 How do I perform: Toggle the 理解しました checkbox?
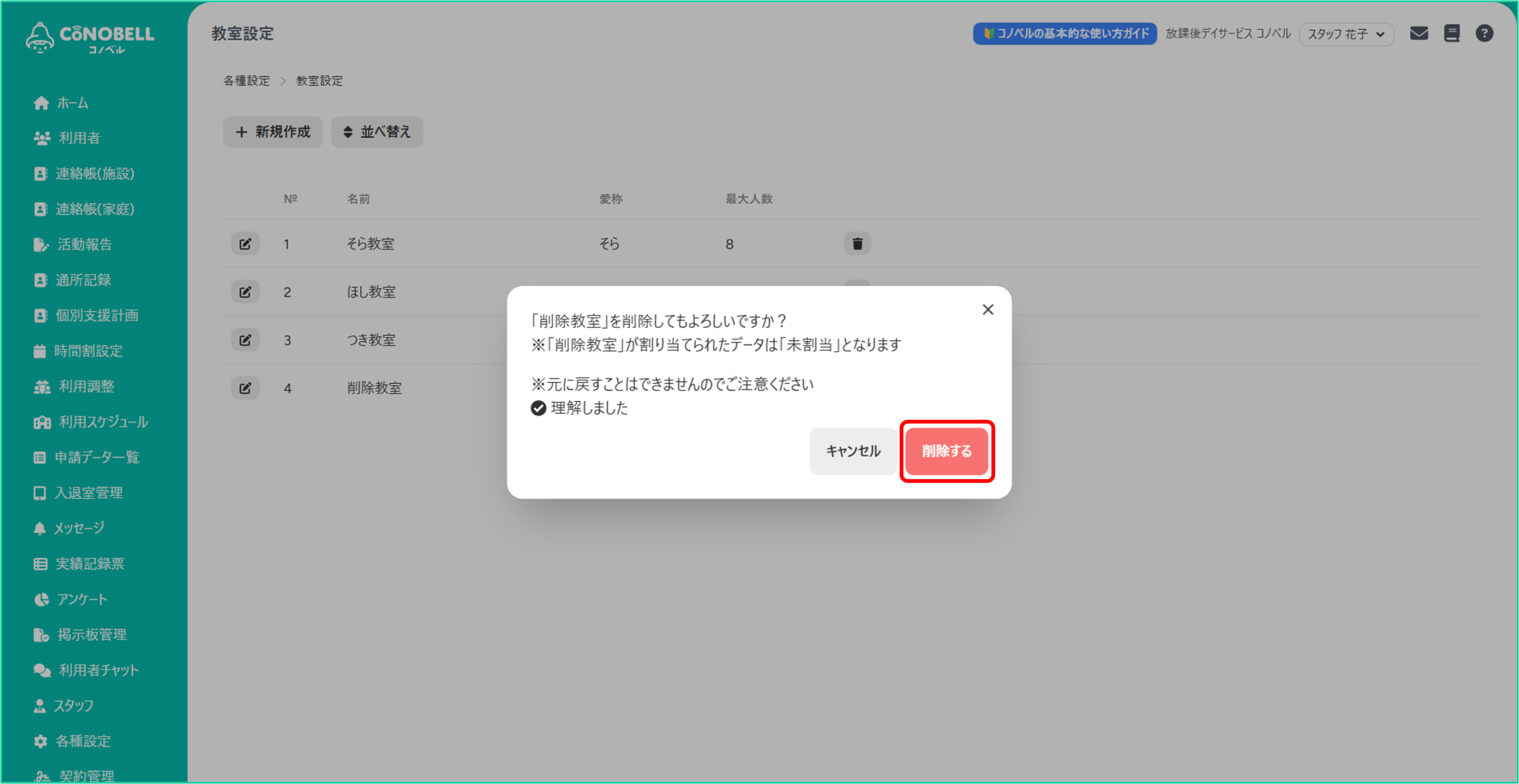[x=538, y=408]
